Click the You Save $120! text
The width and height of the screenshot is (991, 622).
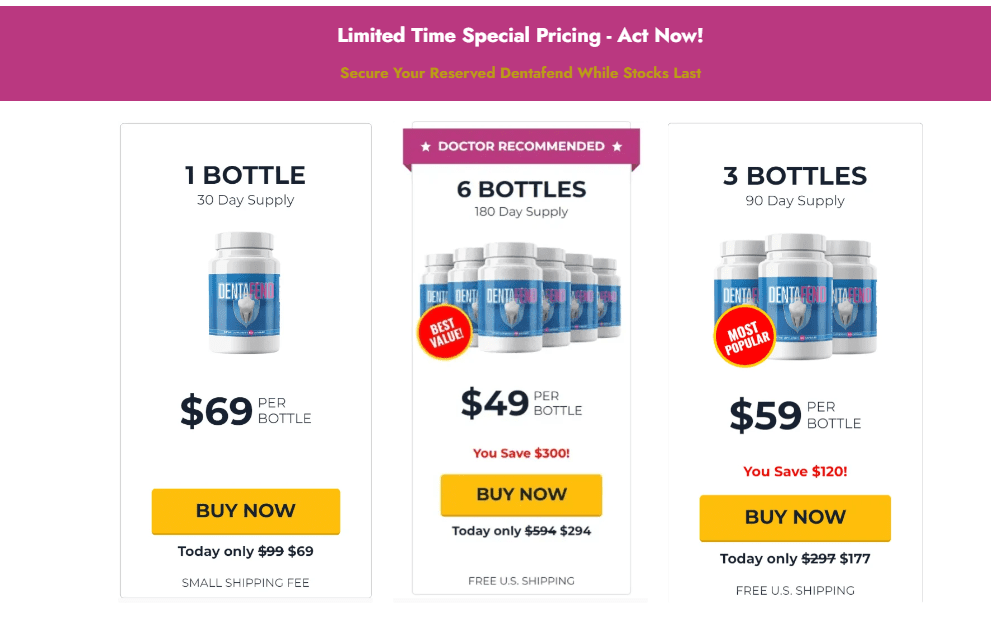(795, 472)
